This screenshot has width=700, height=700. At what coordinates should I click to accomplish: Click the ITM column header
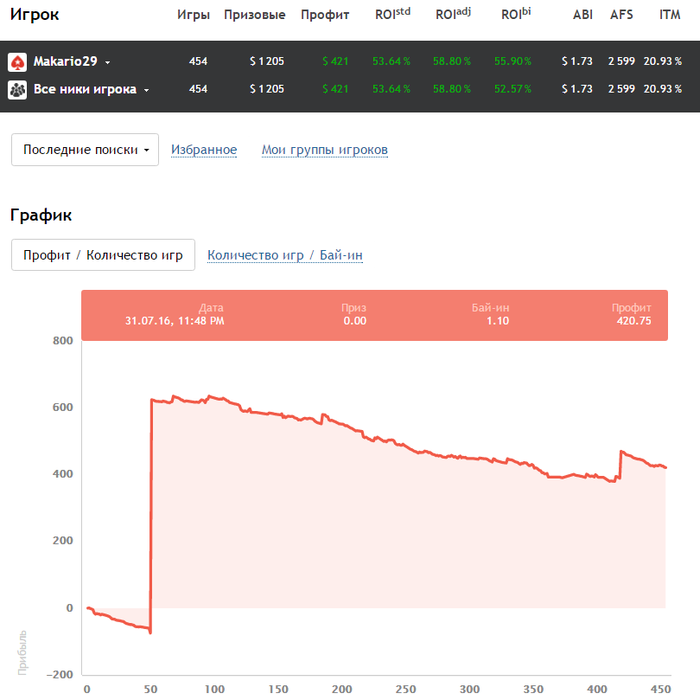[670, 15]
